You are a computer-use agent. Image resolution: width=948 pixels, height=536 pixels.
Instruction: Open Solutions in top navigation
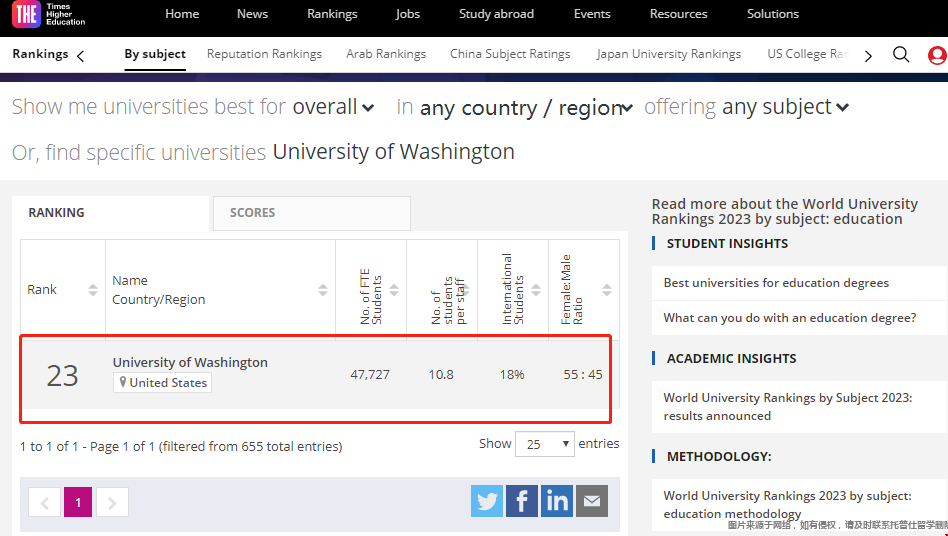(773, 14)
